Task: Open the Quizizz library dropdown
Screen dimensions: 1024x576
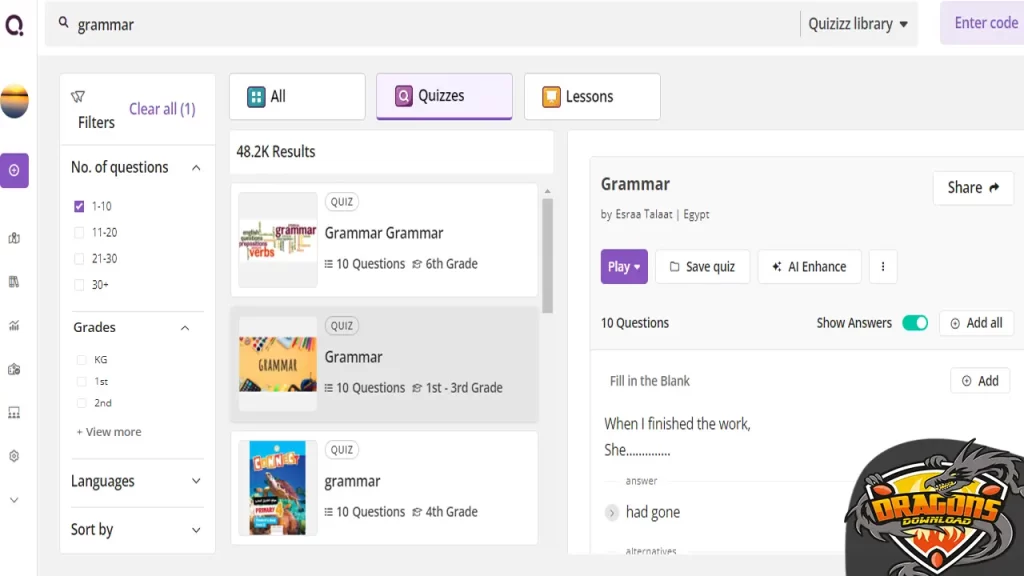Action: pos(858,23)
